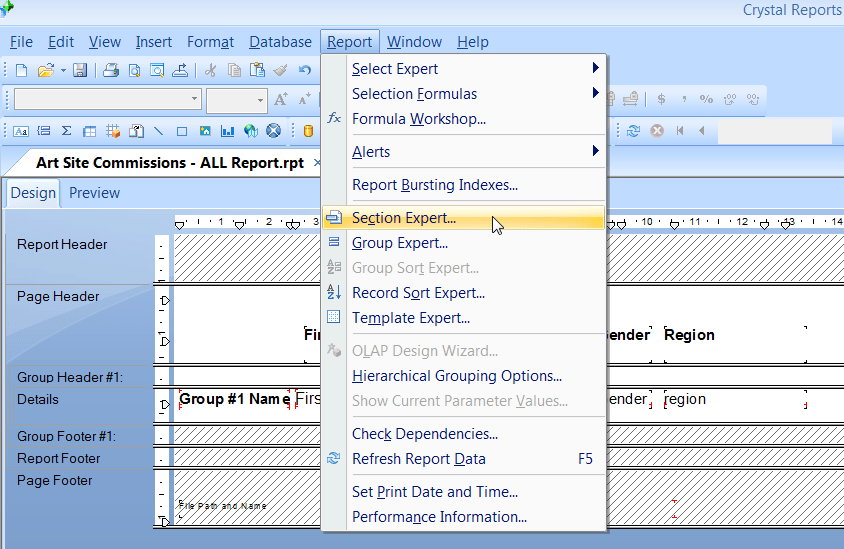
Task: Click the Copy icon
Action: point(234,70)
